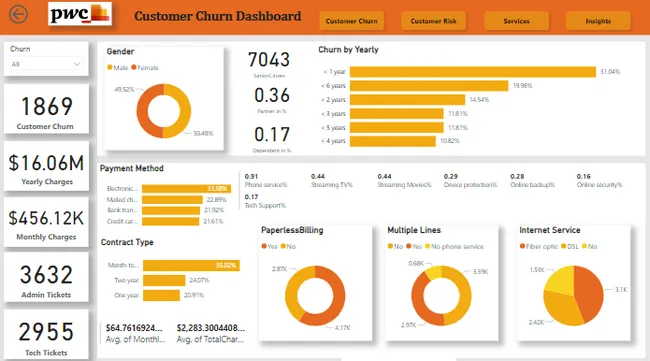Select the < 1 year churn bar
Screen dimensions: 650x361
tap(473, 72)
